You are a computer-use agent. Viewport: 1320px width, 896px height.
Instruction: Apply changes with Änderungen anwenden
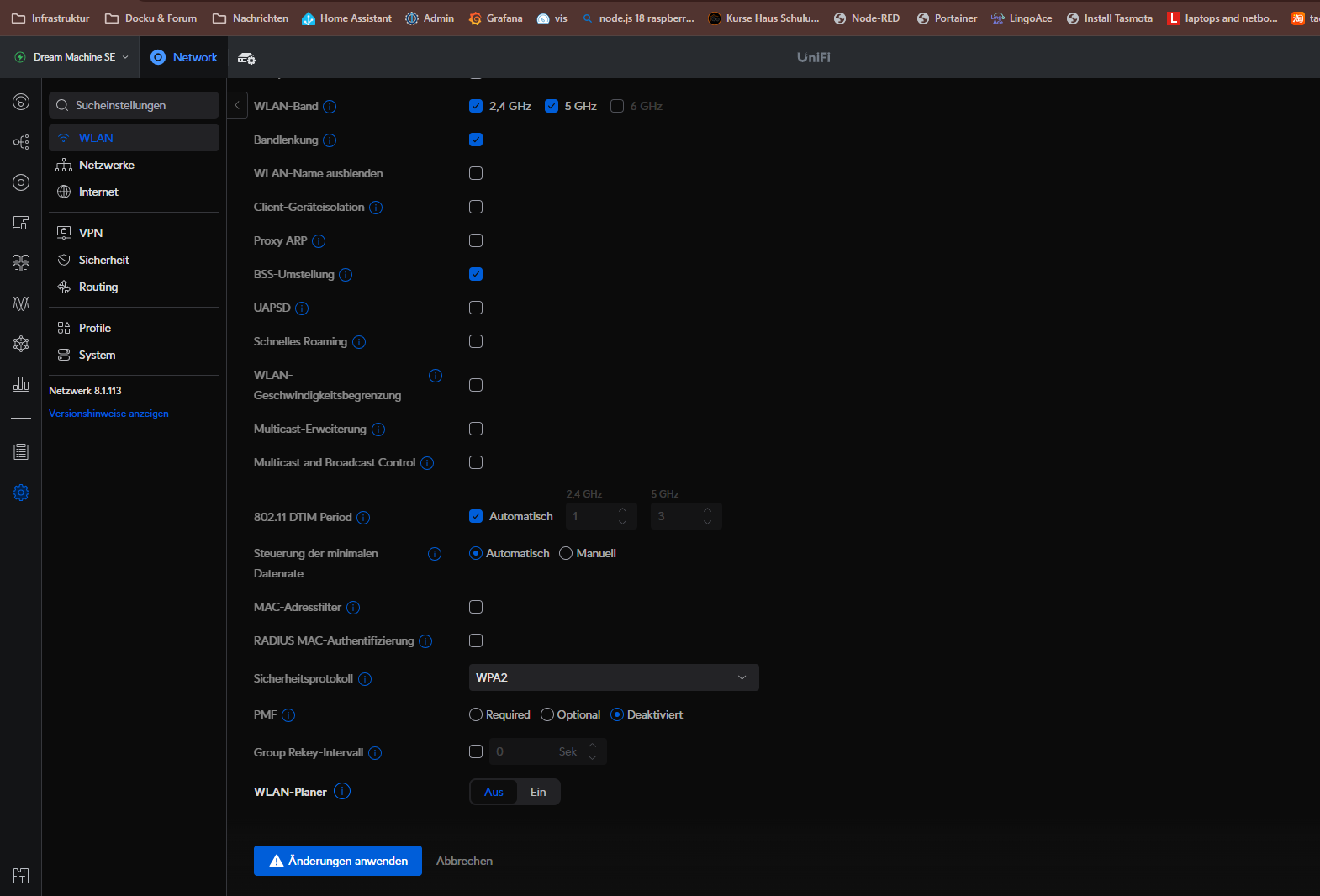[x=338, y=861]
